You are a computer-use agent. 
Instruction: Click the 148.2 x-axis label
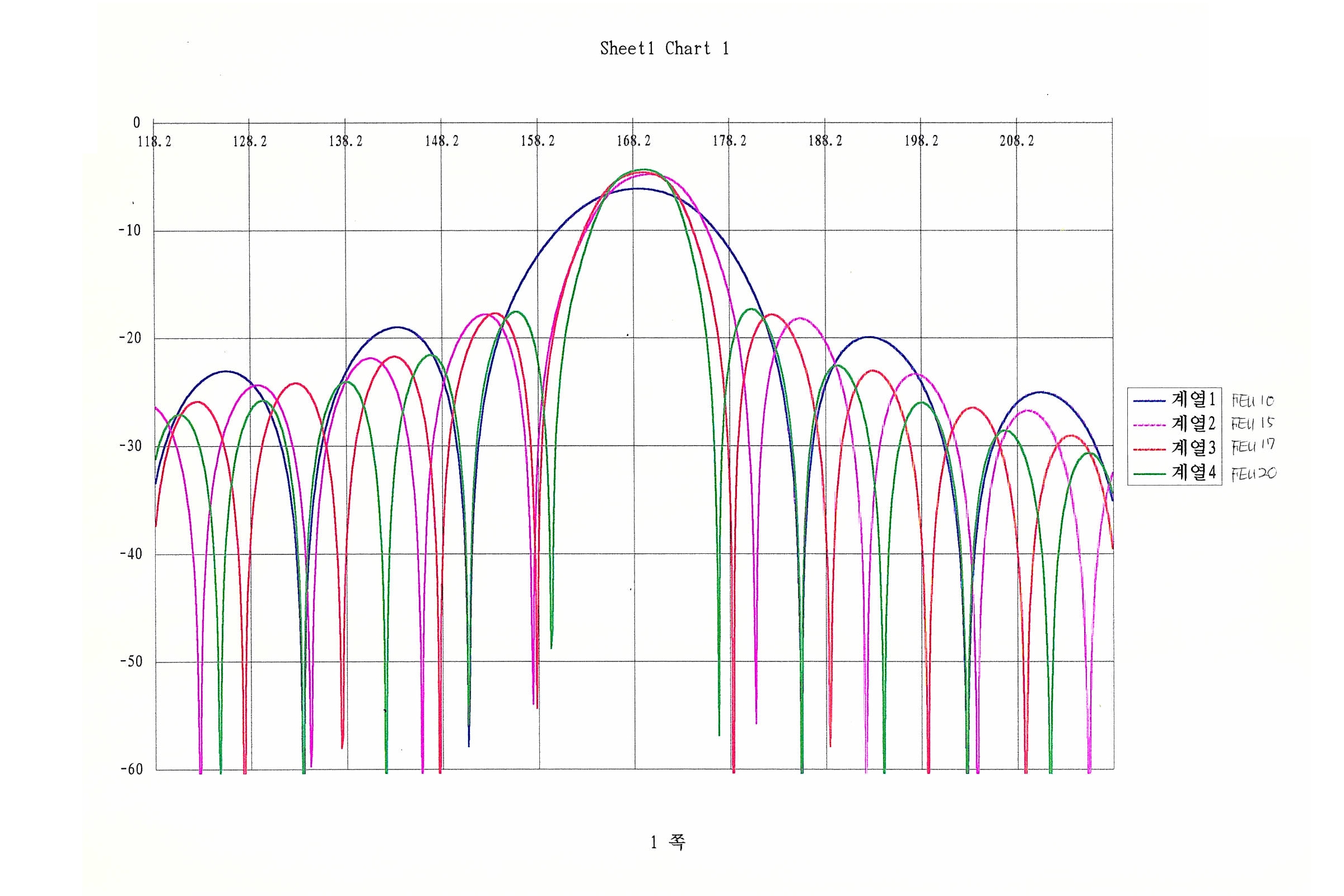tap(442, 141)
